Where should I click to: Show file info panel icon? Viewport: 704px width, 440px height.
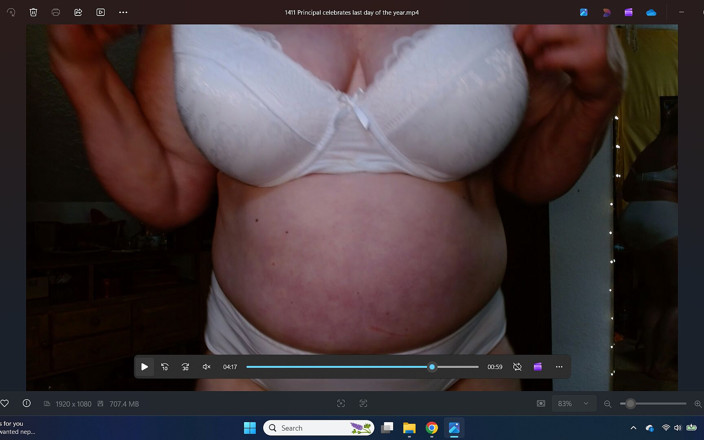26,403
